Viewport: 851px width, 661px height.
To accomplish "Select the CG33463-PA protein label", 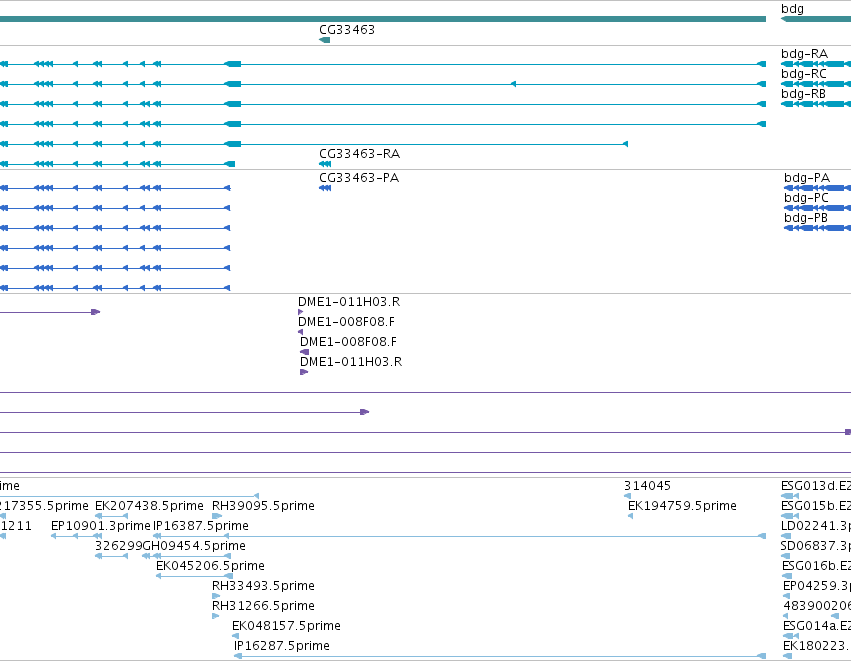I will [359, 178].
